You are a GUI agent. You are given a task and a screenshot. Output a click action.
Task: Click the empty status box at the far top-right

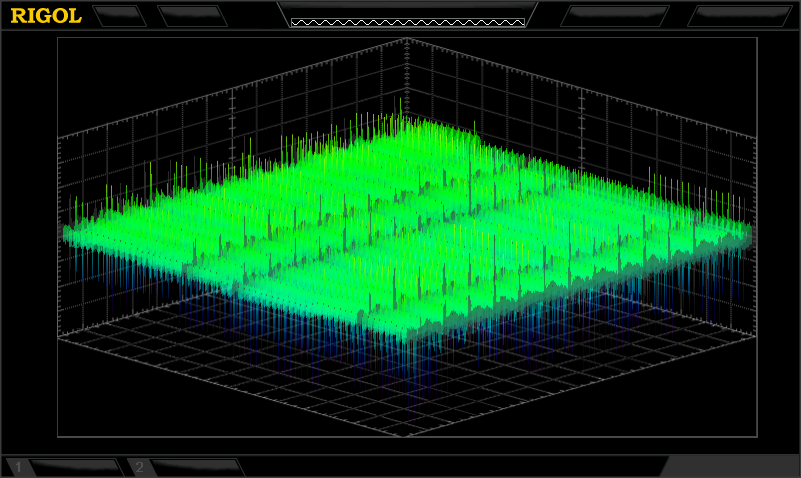(740, 16)
